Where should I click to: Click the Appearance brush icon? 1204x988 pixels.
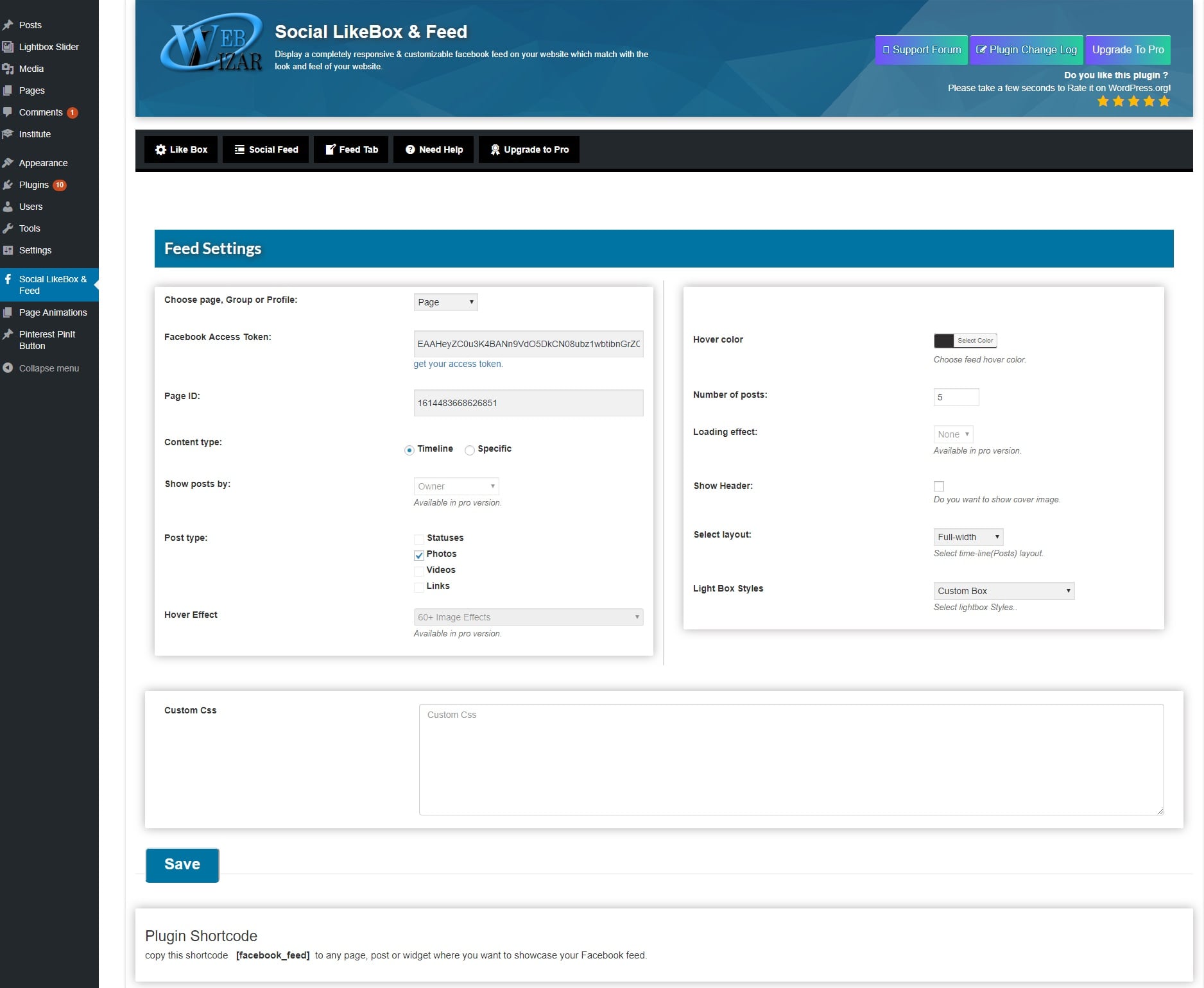(8, 163)
